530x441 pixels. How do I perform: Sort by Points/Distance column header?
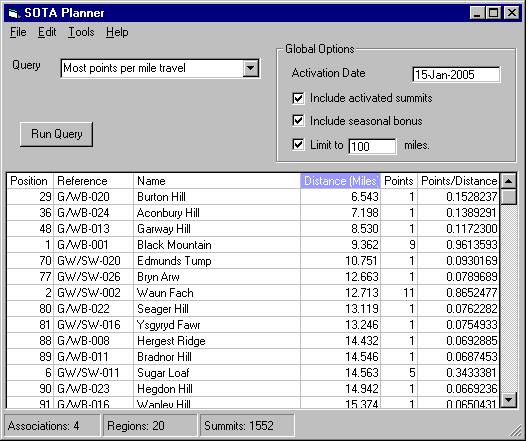459,181
